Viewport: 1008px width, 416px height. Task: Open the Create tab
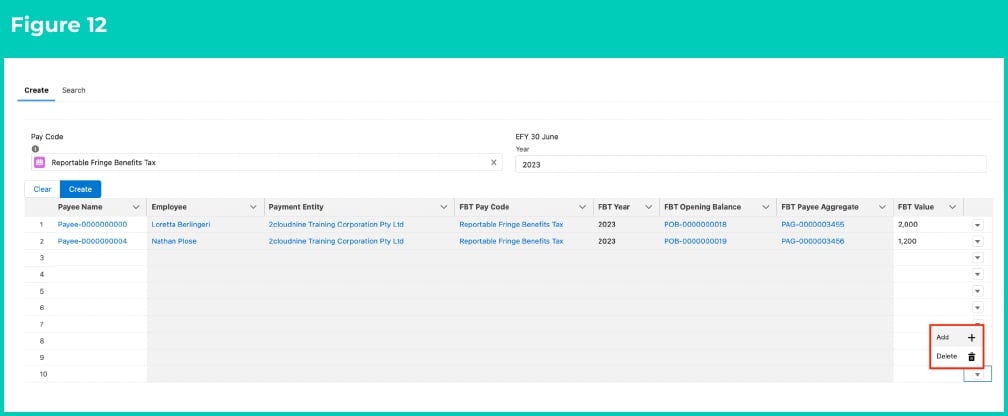36,90
